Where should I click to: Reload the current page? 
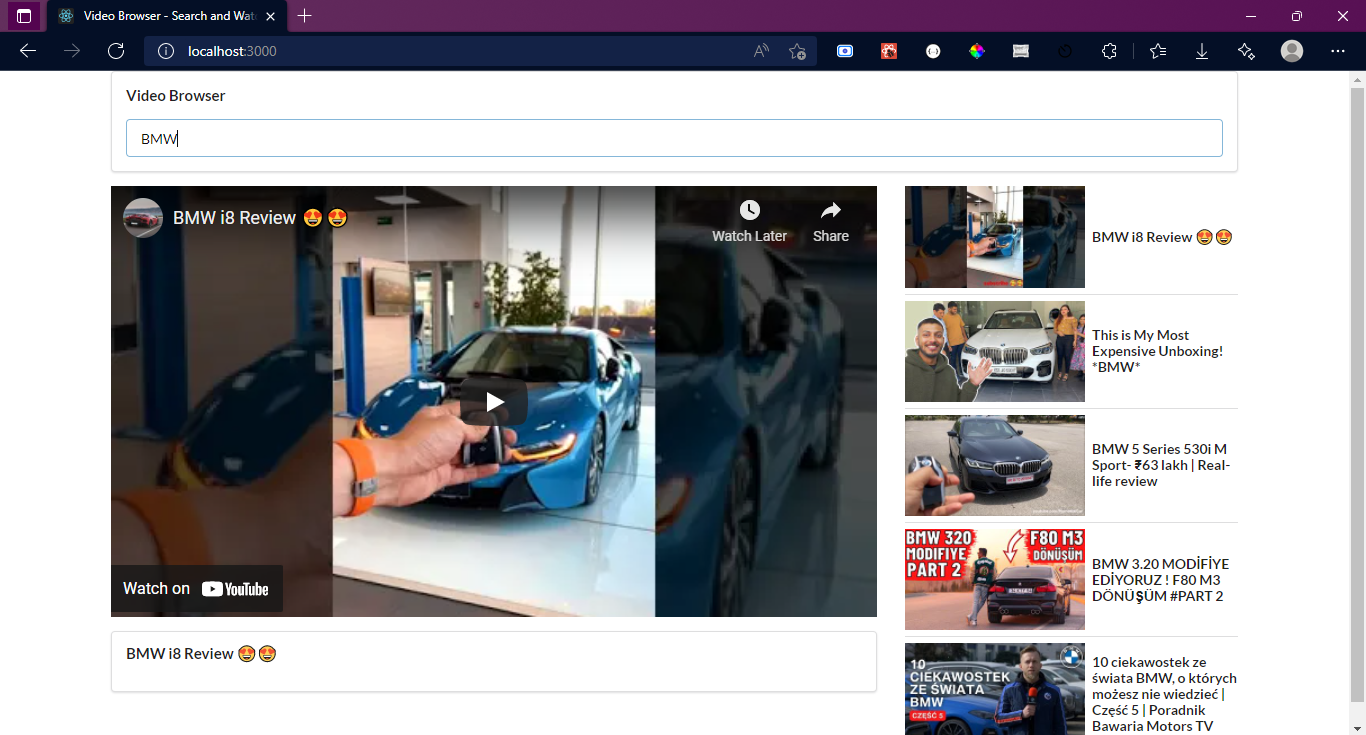[x=116, y=50]
